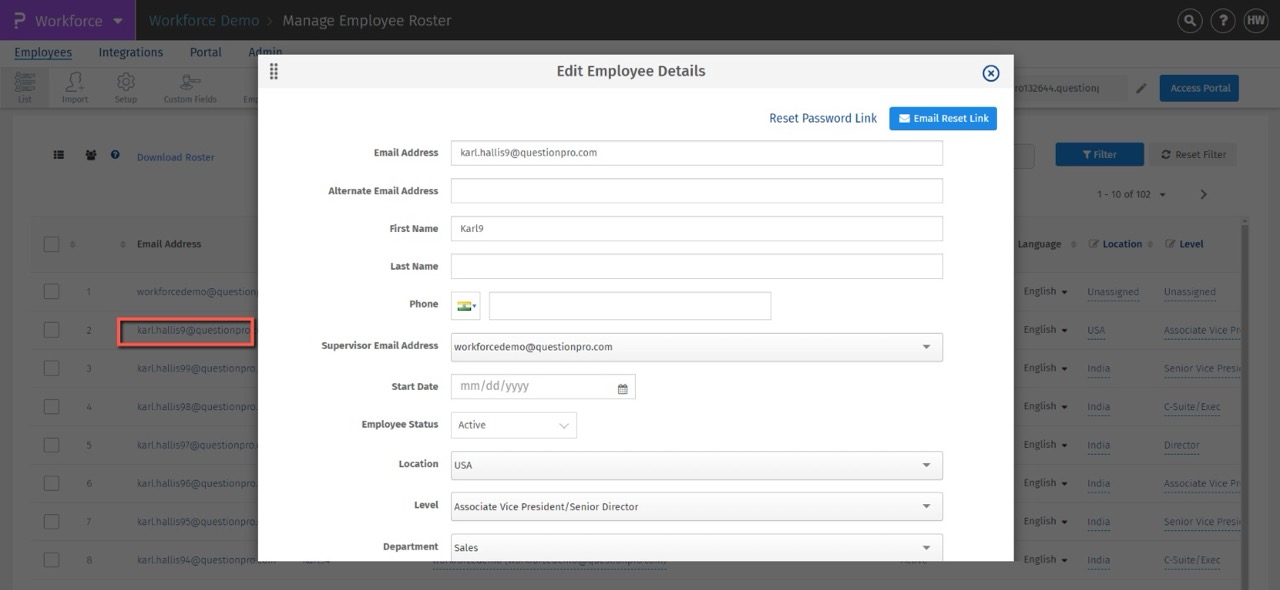Screen dimensions: 1280x590
Task: Click the pencil edit icon beside portal URL
Action: point(1142,88)
